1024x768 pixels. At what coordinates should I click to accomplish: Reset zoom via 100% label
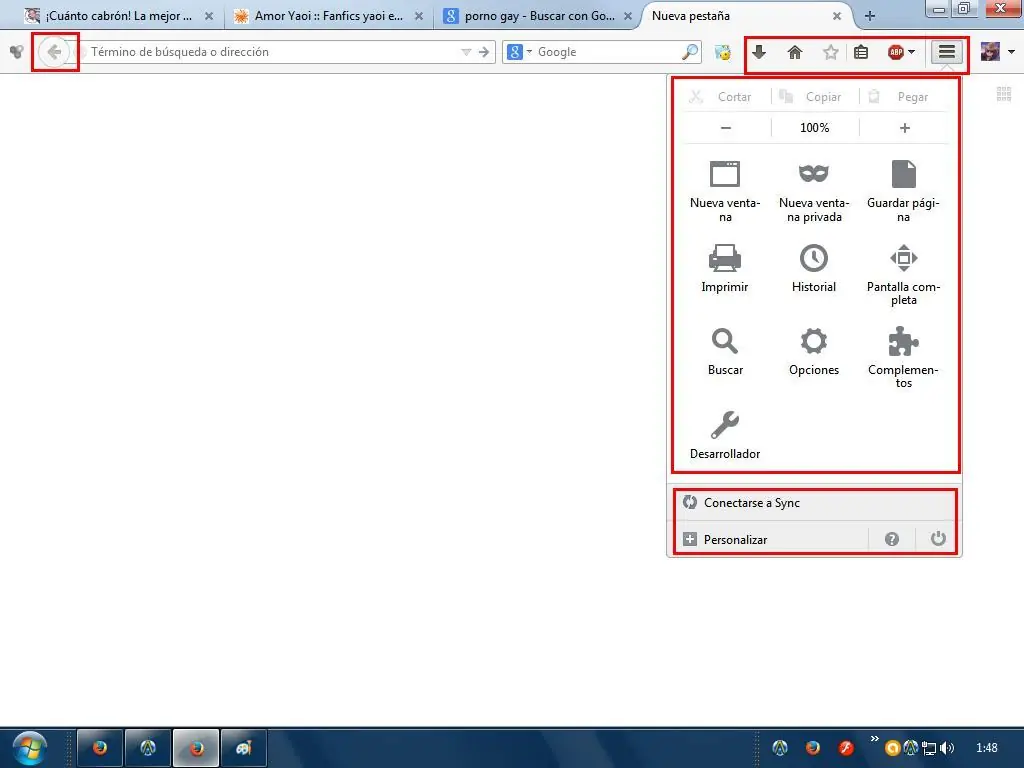pyautogui.click(x=815, y=128)
